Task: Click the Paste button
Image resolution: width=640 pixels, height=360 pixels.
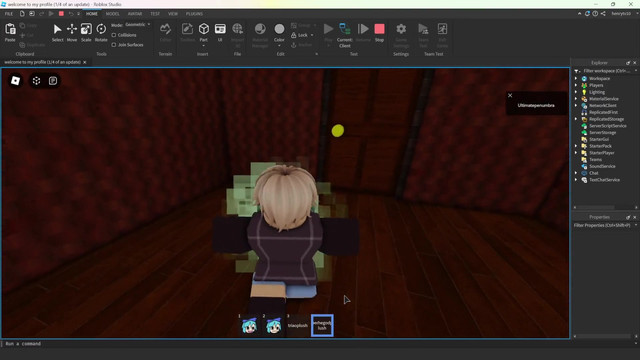Action: [x=10, y=33]
